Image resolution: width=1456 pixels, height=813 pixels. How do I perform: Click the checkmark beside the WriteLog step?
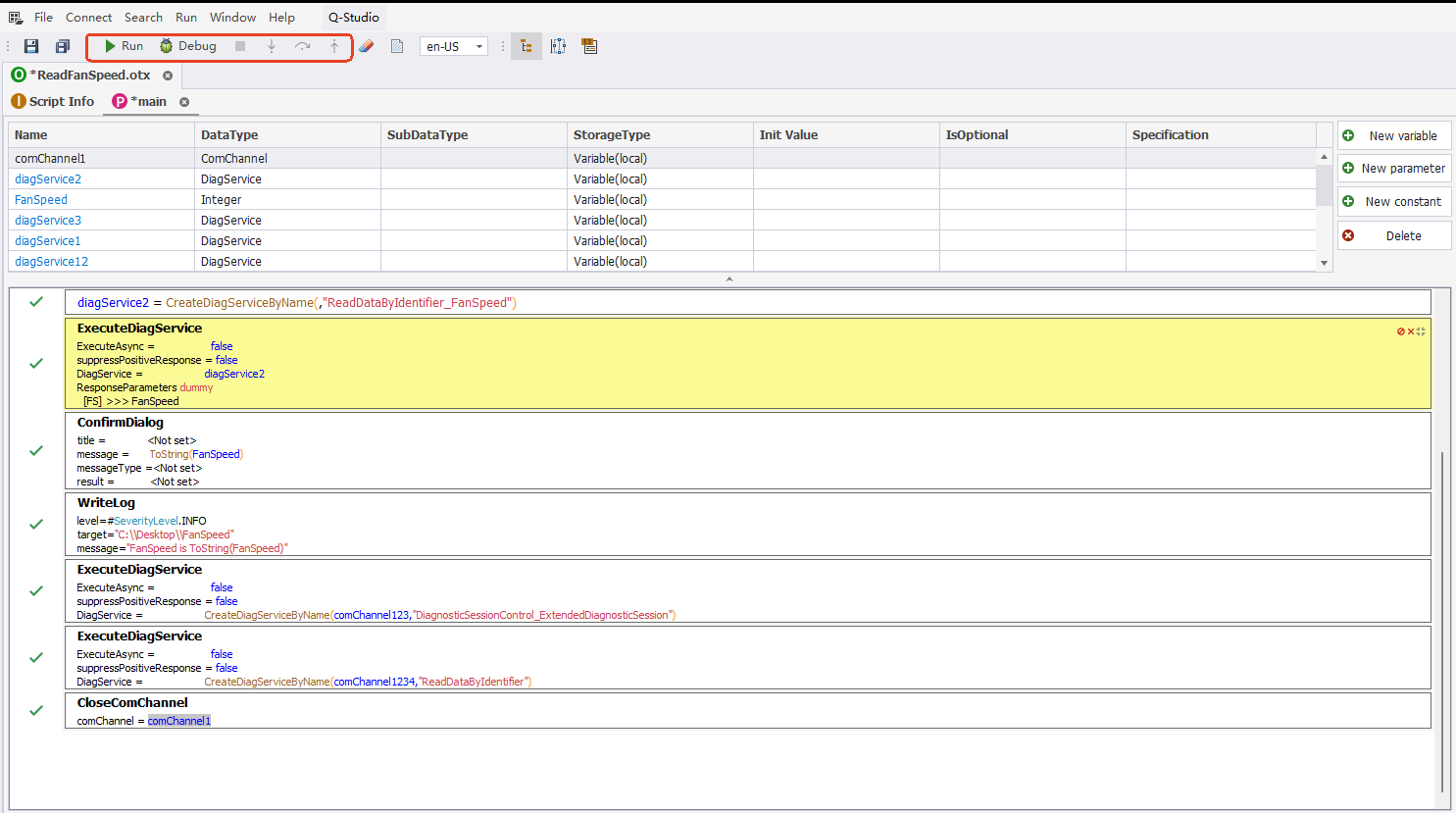[36, 525]
